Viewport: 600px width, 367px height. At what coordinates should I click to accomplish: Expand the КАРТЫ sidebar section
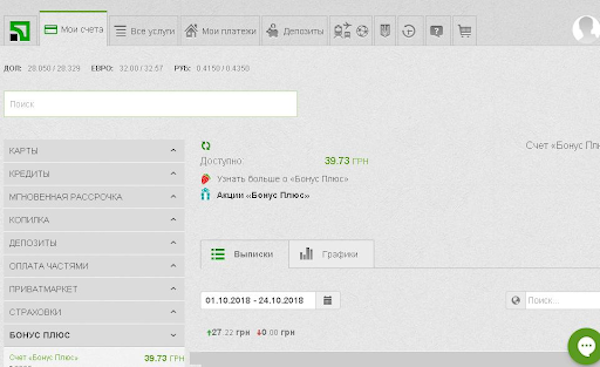click(94, 151)
